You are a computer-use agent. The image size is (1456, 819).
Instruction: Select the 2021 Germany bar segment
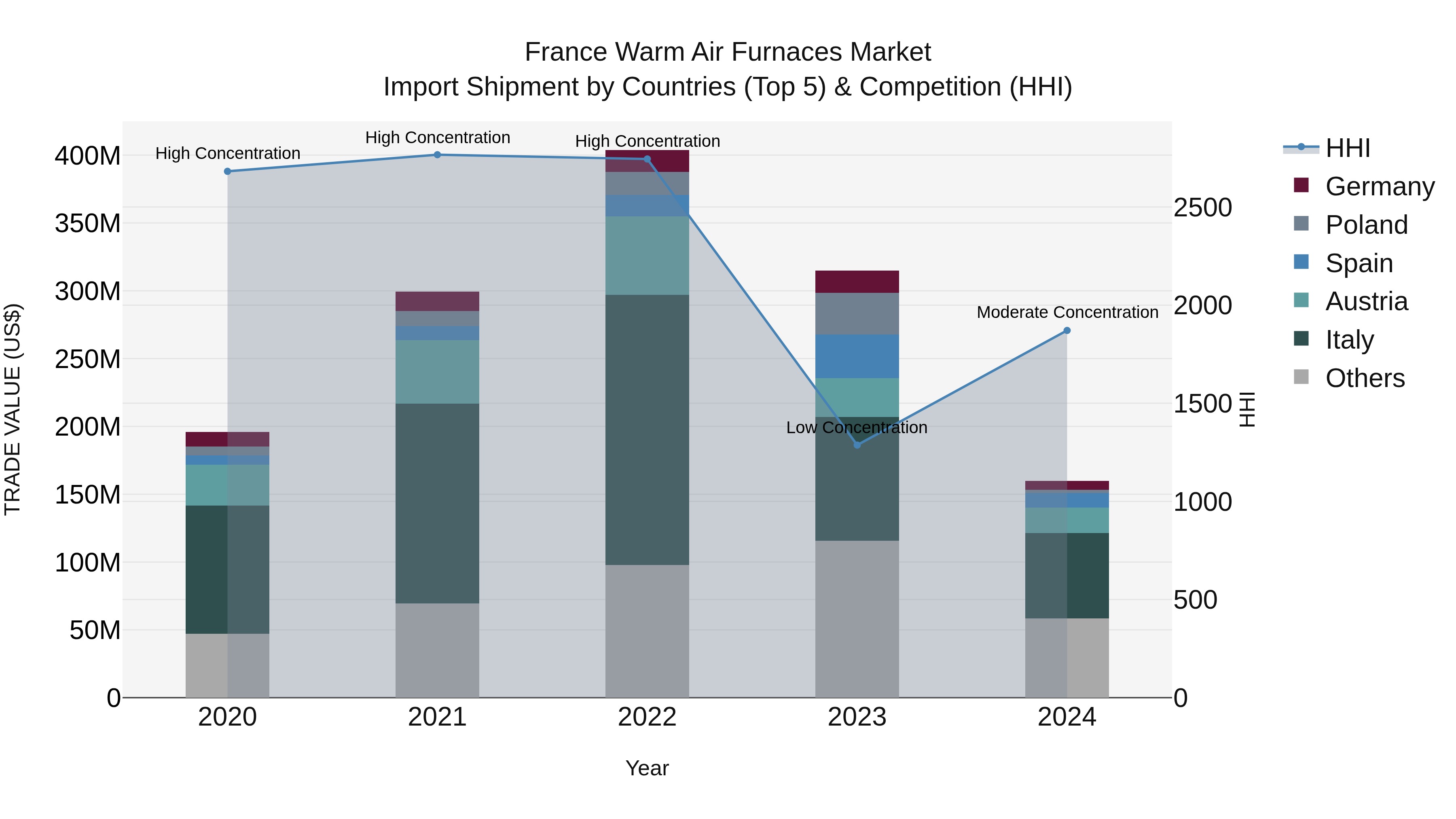pos(438,301)
